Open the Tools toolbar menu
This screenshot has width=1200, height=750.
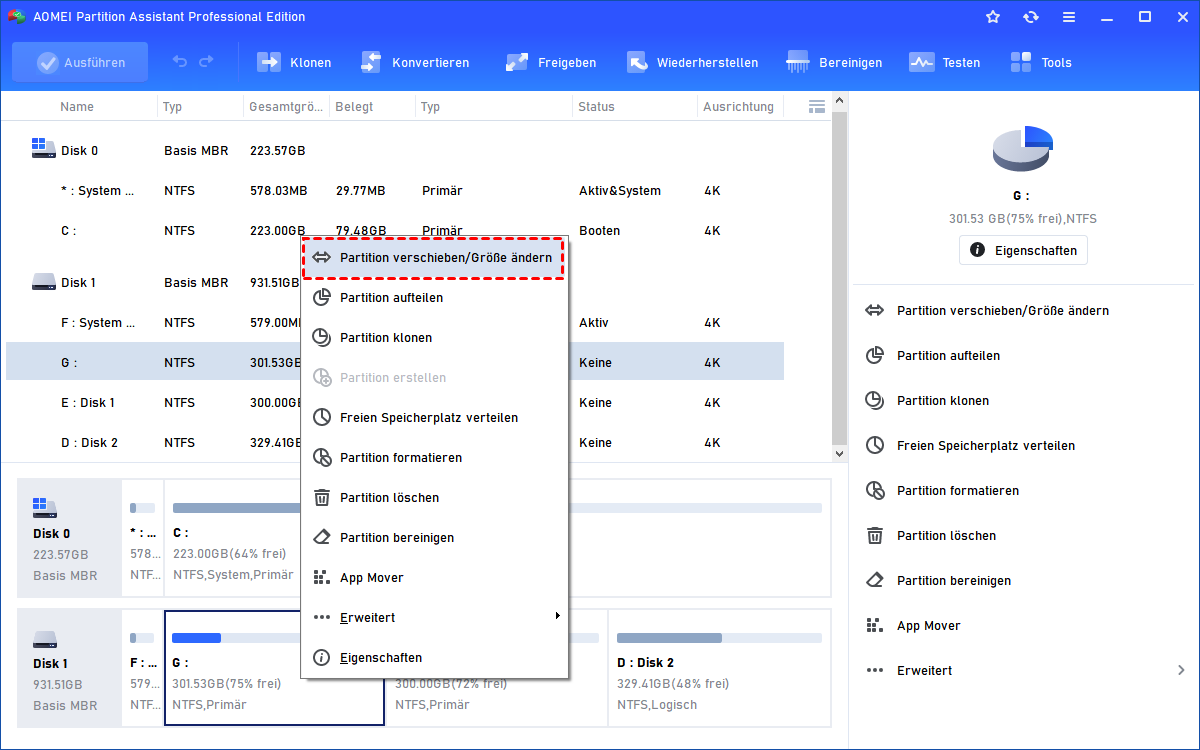click(x=1040, y=62)
